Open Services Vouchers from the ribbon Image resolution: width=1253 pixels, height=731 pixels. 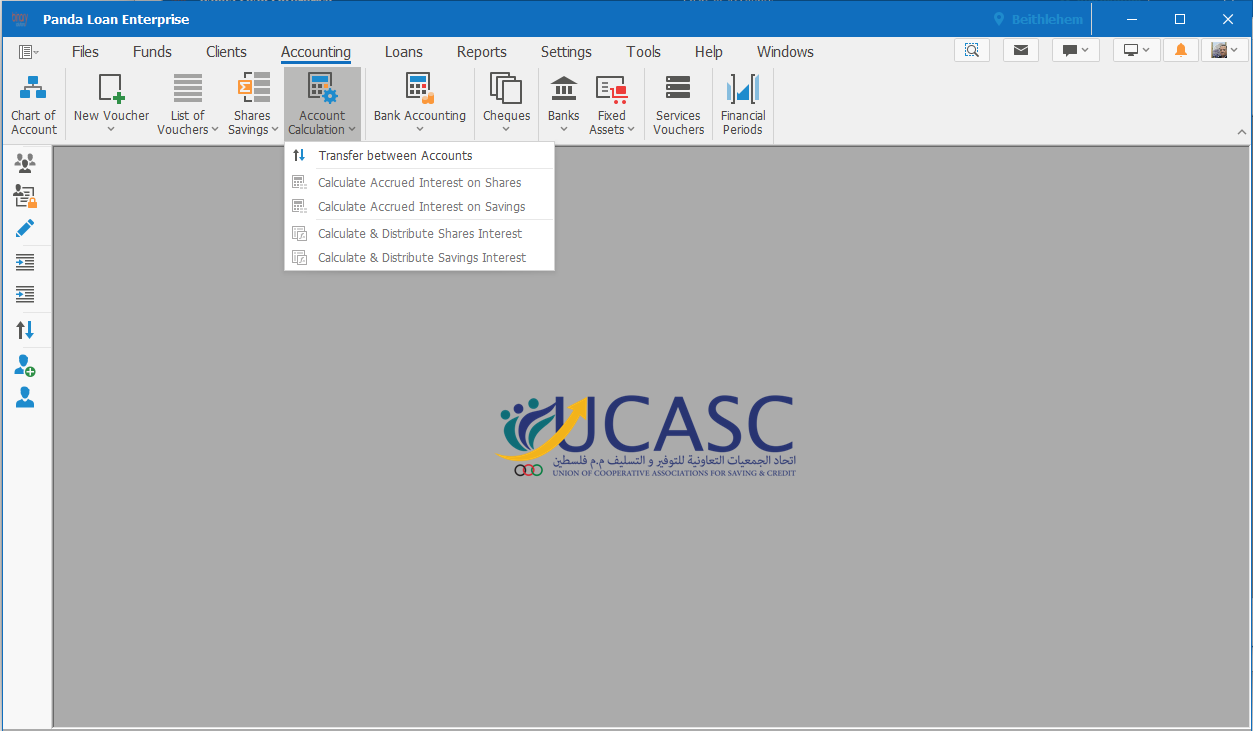pyautogui.click(x=679, y=104)
